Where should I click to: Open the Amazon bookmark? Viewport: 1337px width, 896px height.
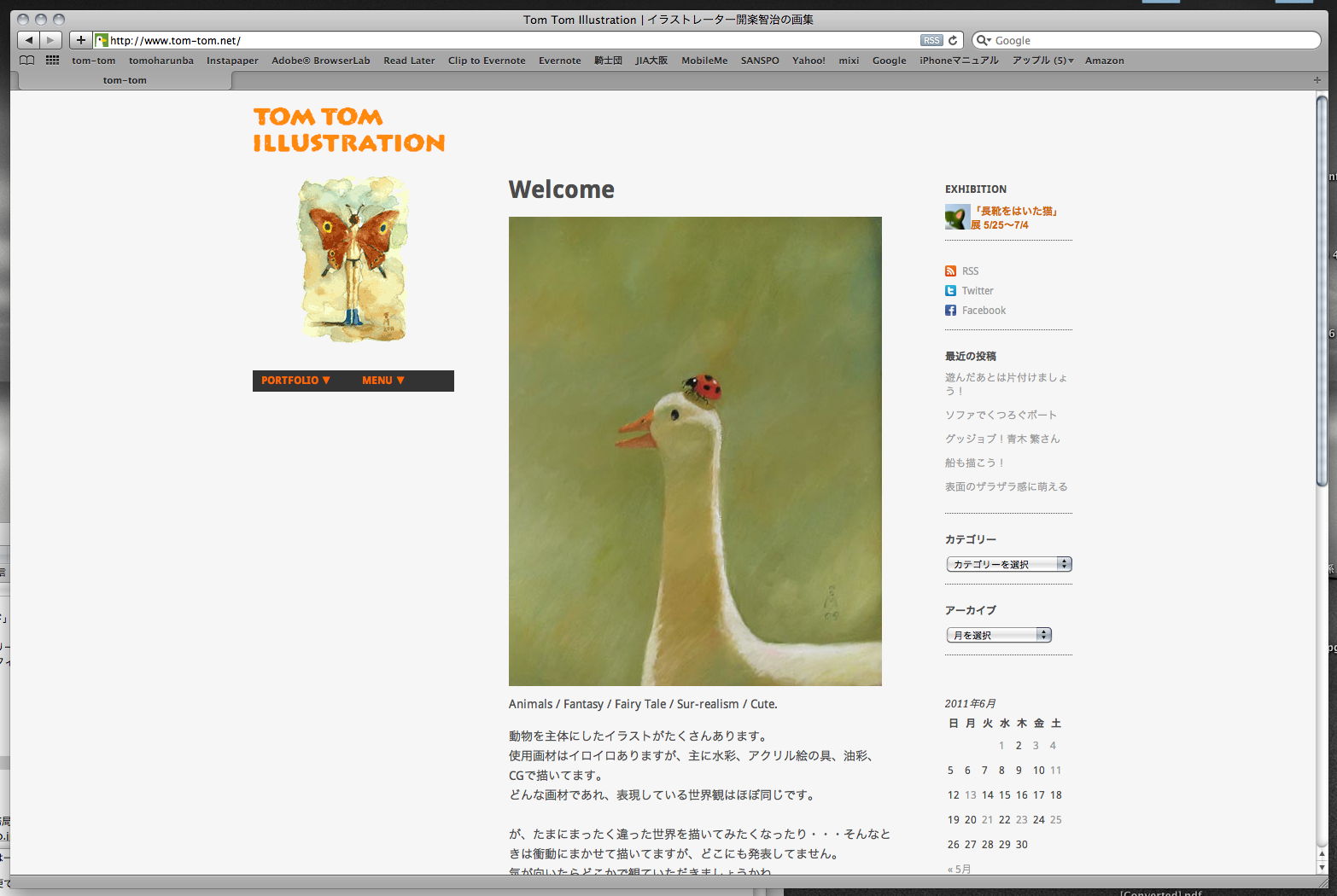pyautogui.click(x=1104, y=61)
